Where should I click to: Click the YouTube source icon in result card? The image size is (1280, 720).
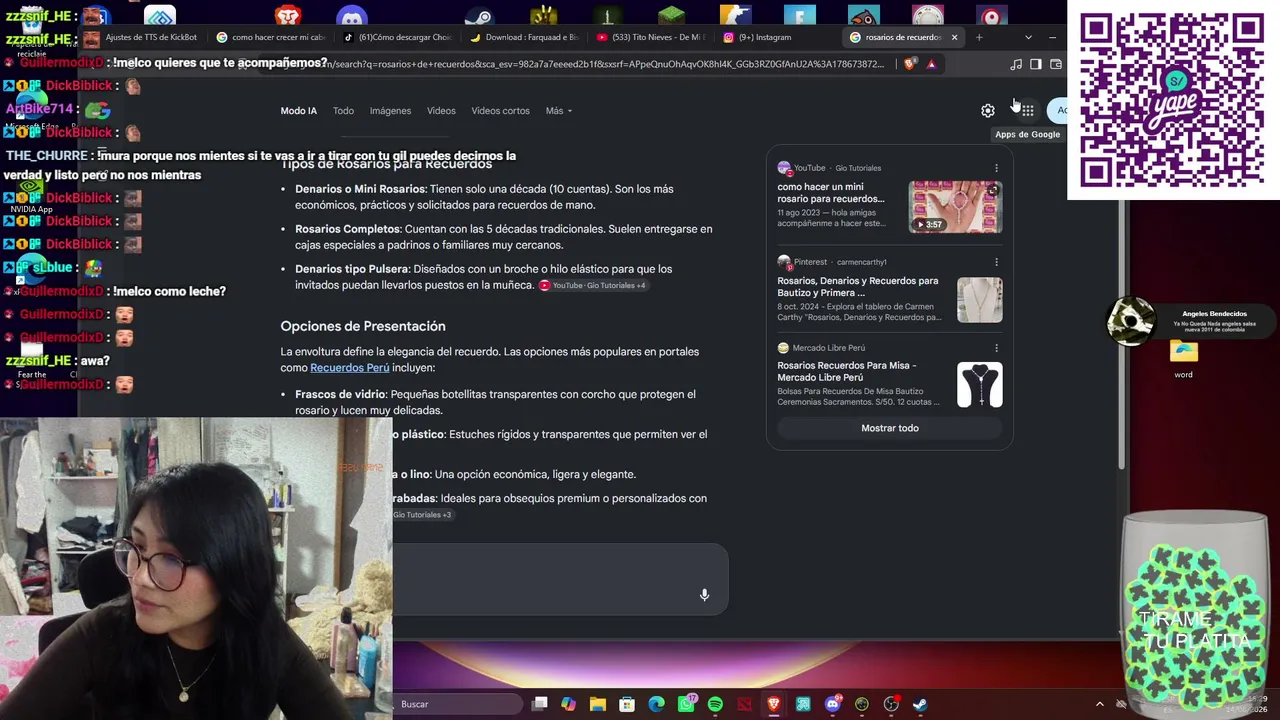click(784, 168)
